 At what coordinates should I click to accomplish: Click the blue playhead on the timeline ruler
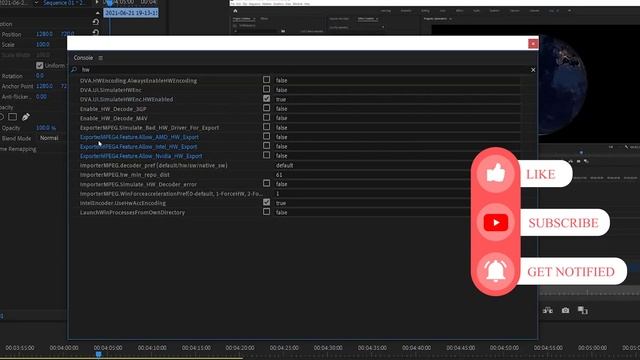[98, 354]
